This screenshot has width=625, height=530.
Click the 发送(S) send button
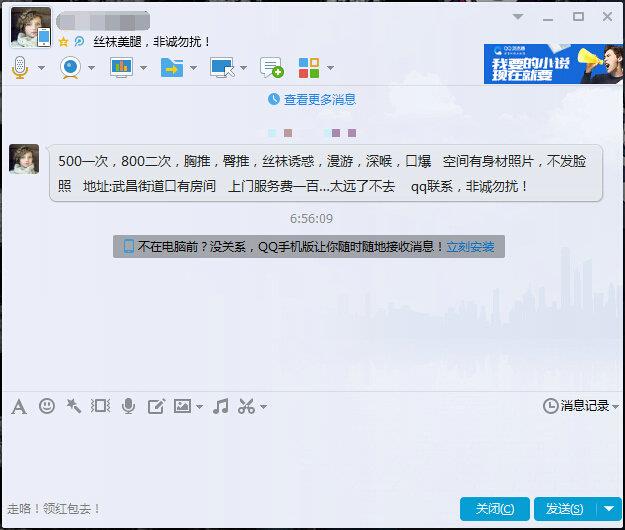coord(565,509)
